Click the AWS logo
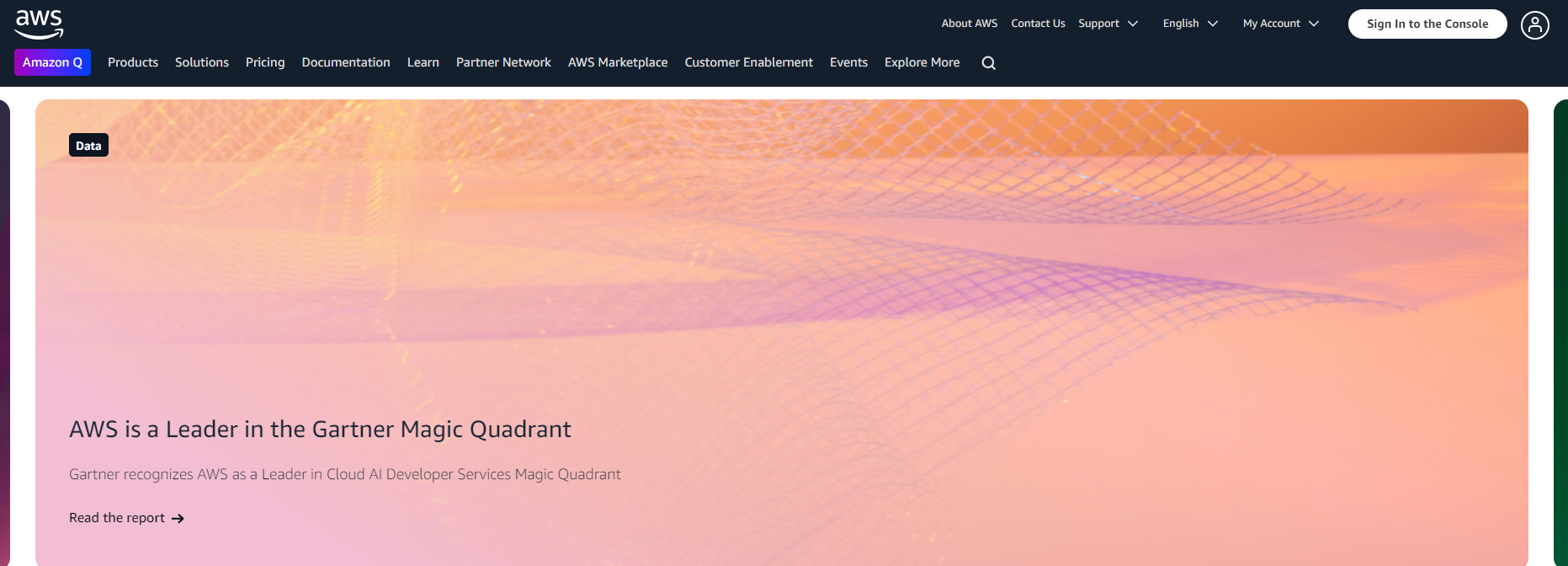Viewport: 1568px width, 566px height. (x=40, y=24)
